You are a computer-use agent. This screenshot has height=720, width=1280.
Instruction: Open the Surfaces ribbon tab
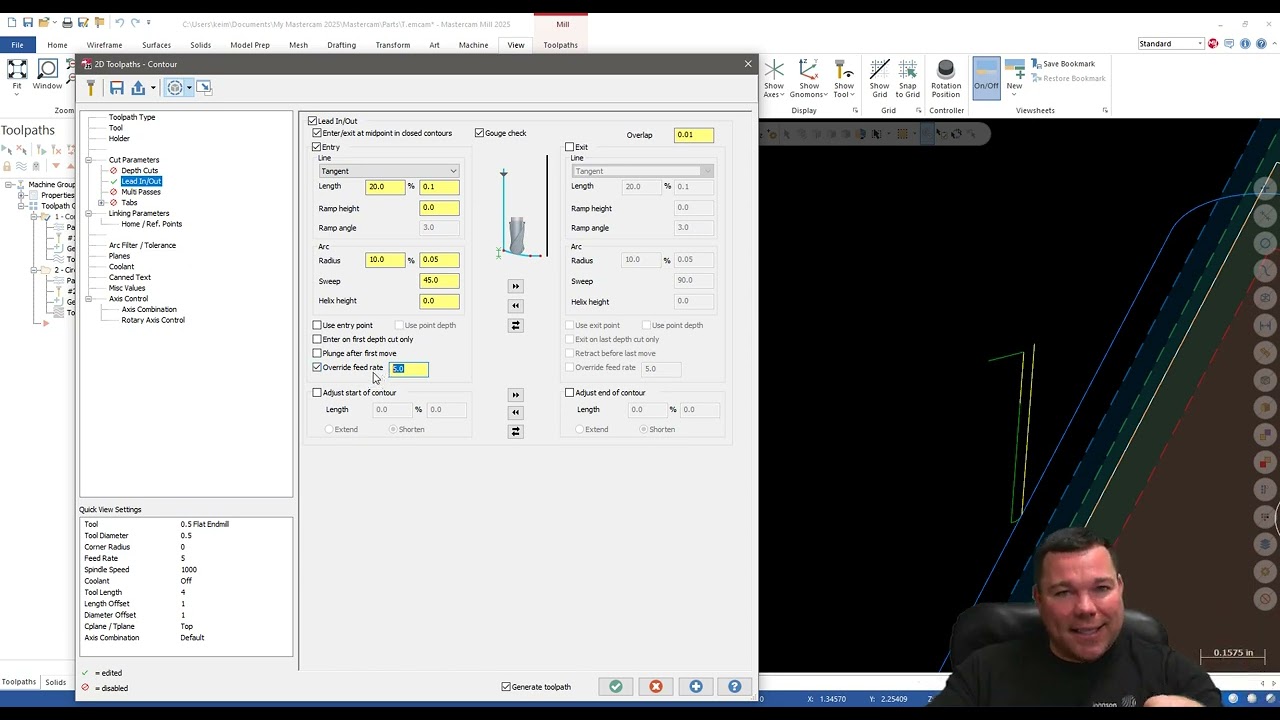click(x=156, y=45)
